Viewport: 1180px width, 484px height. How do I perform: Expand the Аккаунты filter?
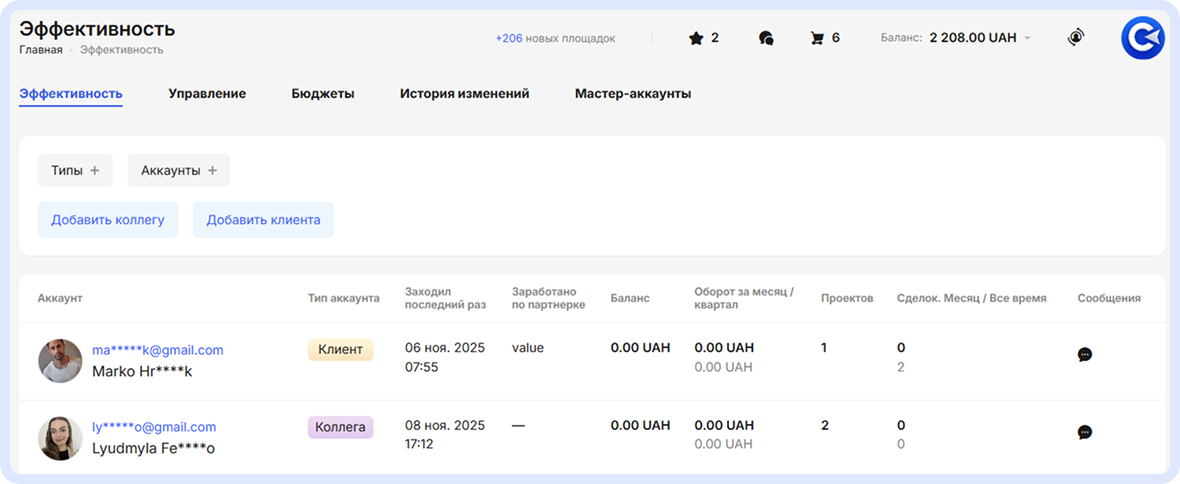[x=178, y=170]
